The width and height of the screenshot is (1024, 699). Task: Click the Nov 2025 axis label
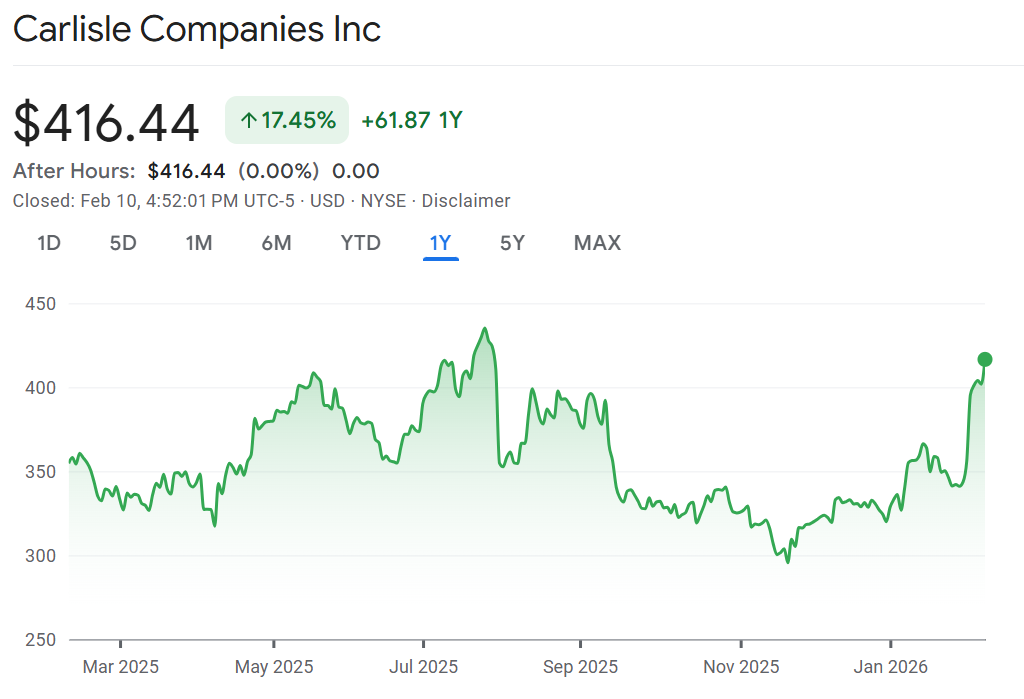tap(741, 667)
